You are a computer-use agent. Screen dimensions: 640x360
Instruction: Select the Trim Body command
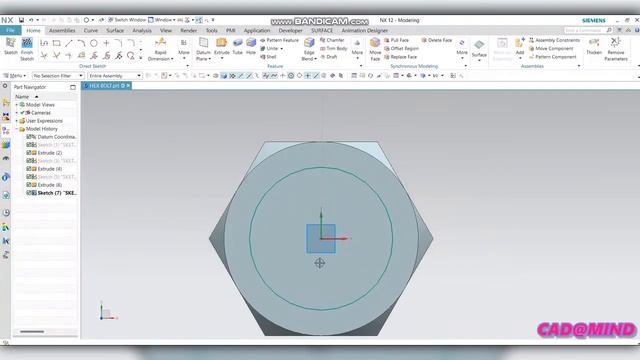(333, 49)
